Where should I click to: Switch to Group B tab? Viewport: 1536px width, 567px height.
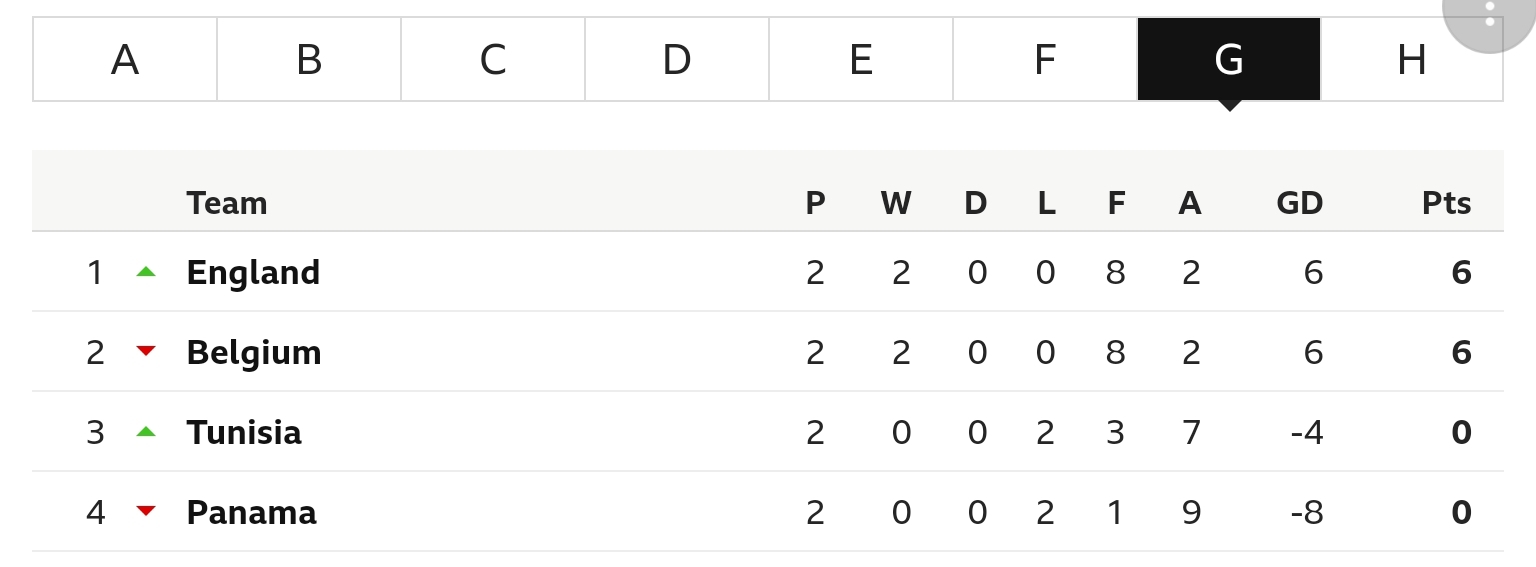(x=309, y=59)
